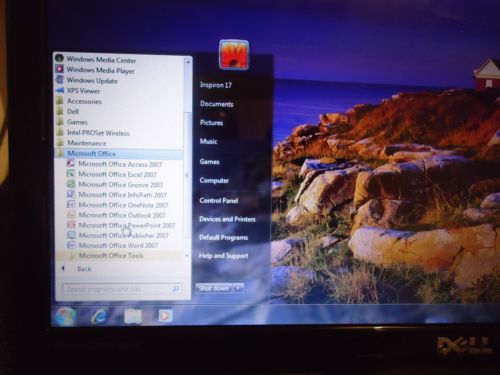The height and width of the screenshot is (375, 500).
Task: Open Devices and Printers
Action: point(227,219)
